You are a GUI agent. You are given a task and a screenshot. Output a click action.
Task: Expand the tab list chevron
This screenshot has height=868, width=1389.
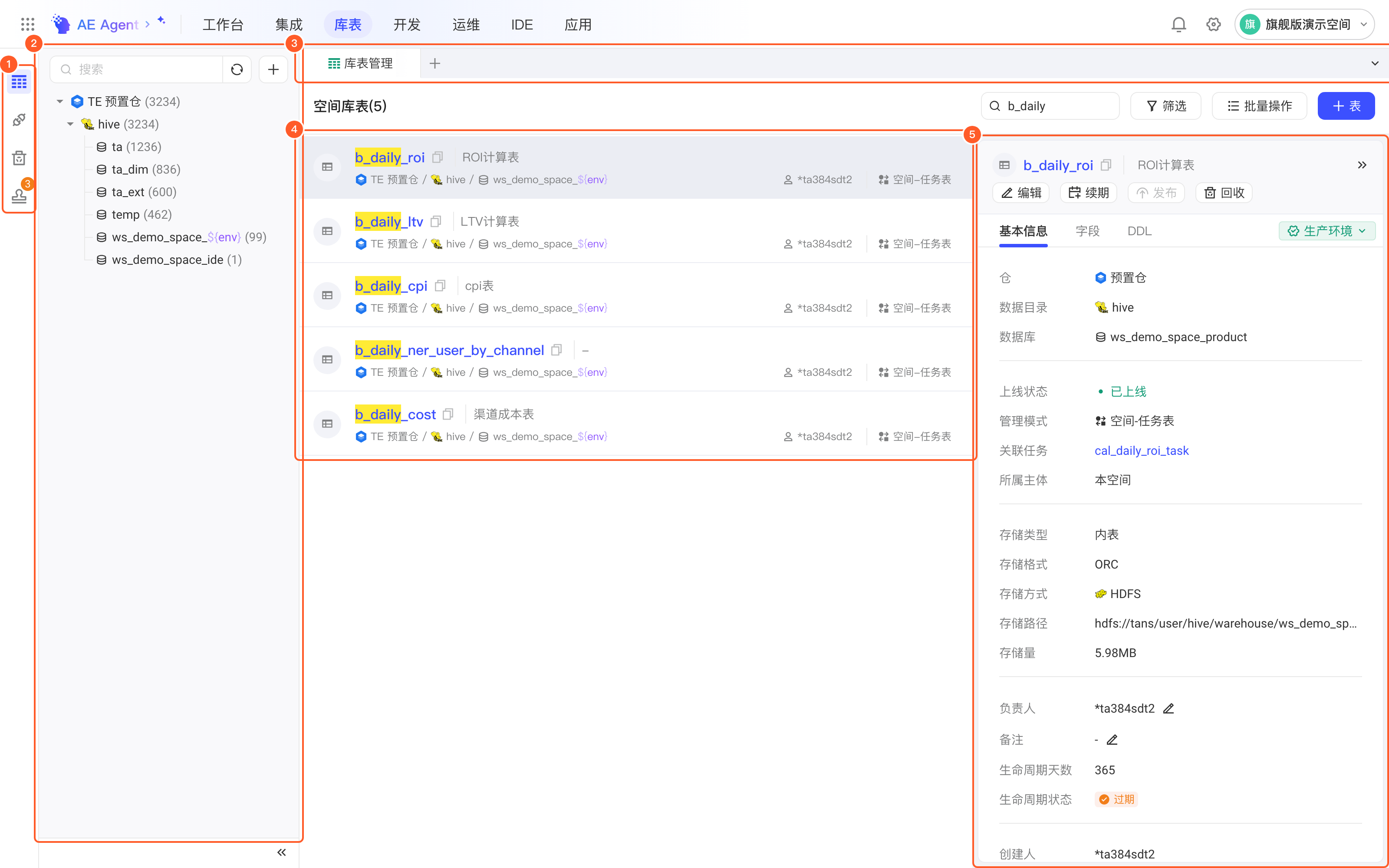coord(1375,63)
